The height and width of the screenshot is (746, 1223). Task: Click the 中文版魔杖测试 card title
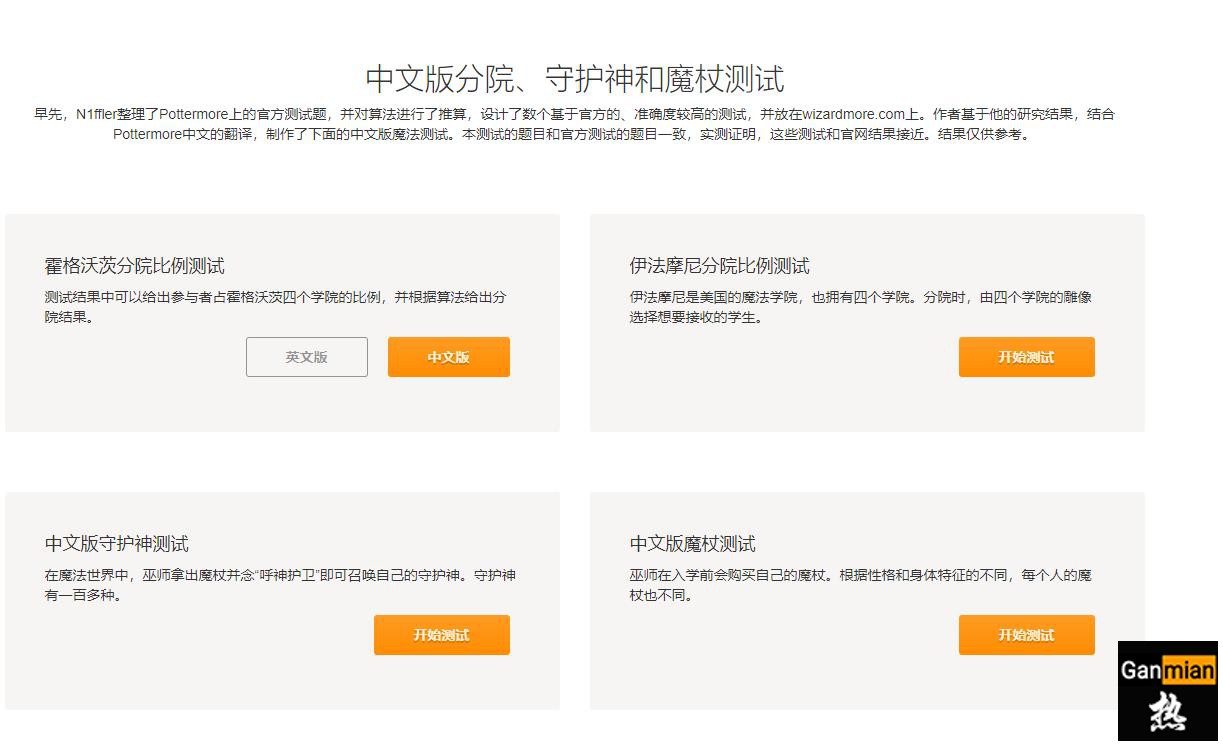coord(693,544)
